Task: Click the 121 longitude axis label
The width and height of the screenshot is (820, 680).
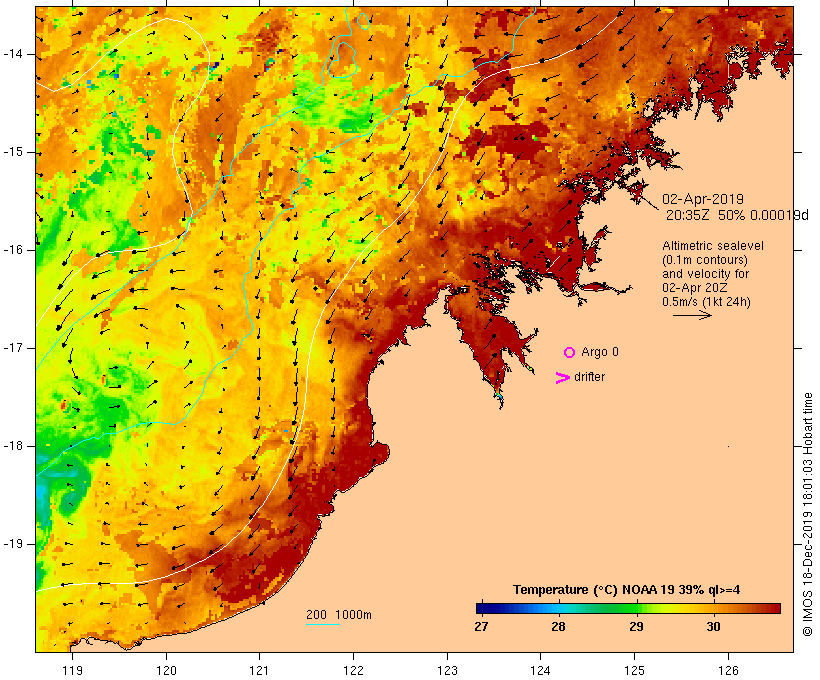Action: coord(259,670)
